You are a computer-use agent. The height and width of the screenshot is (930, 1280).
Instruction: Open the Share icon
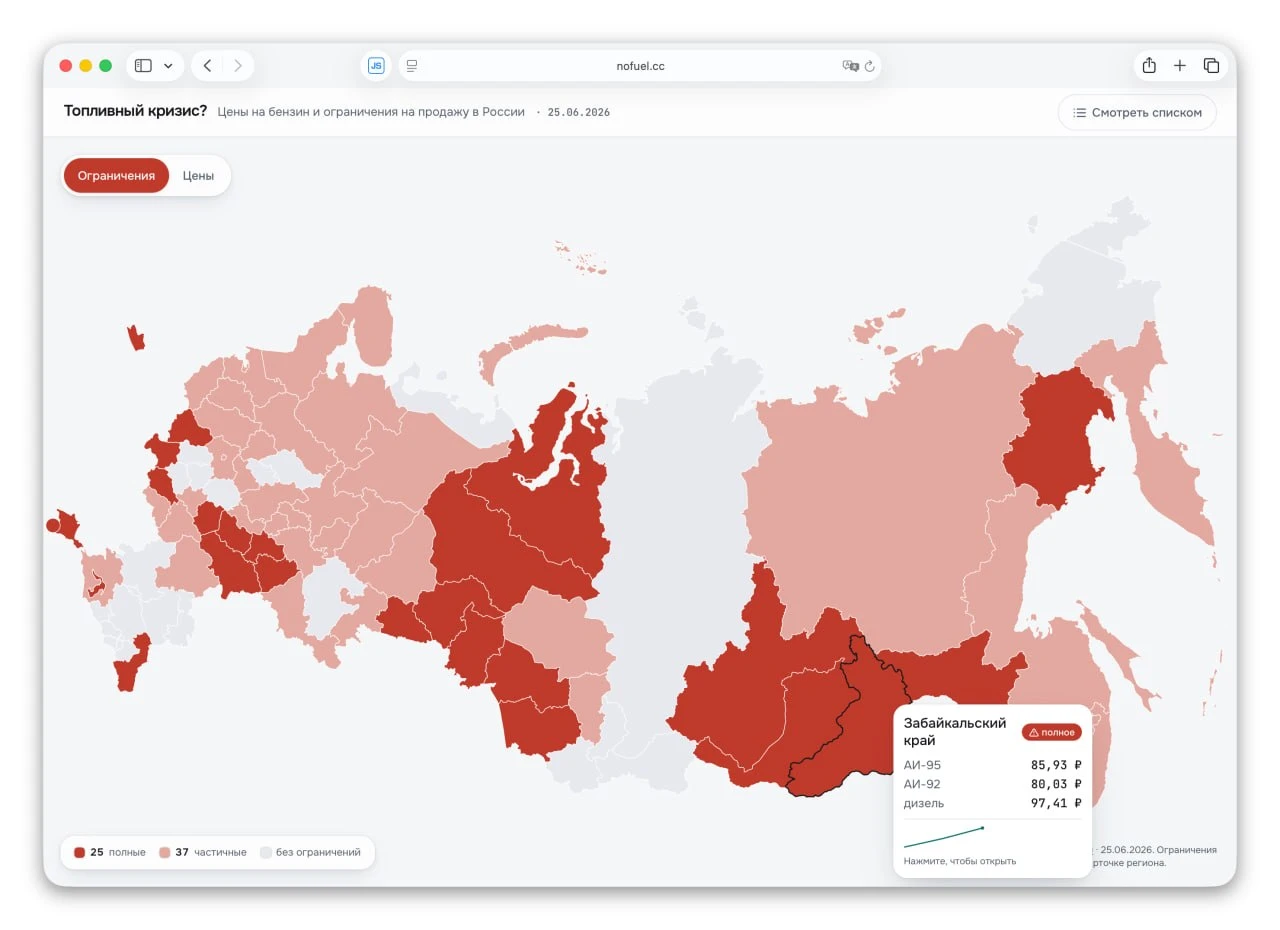[1149, 66]
